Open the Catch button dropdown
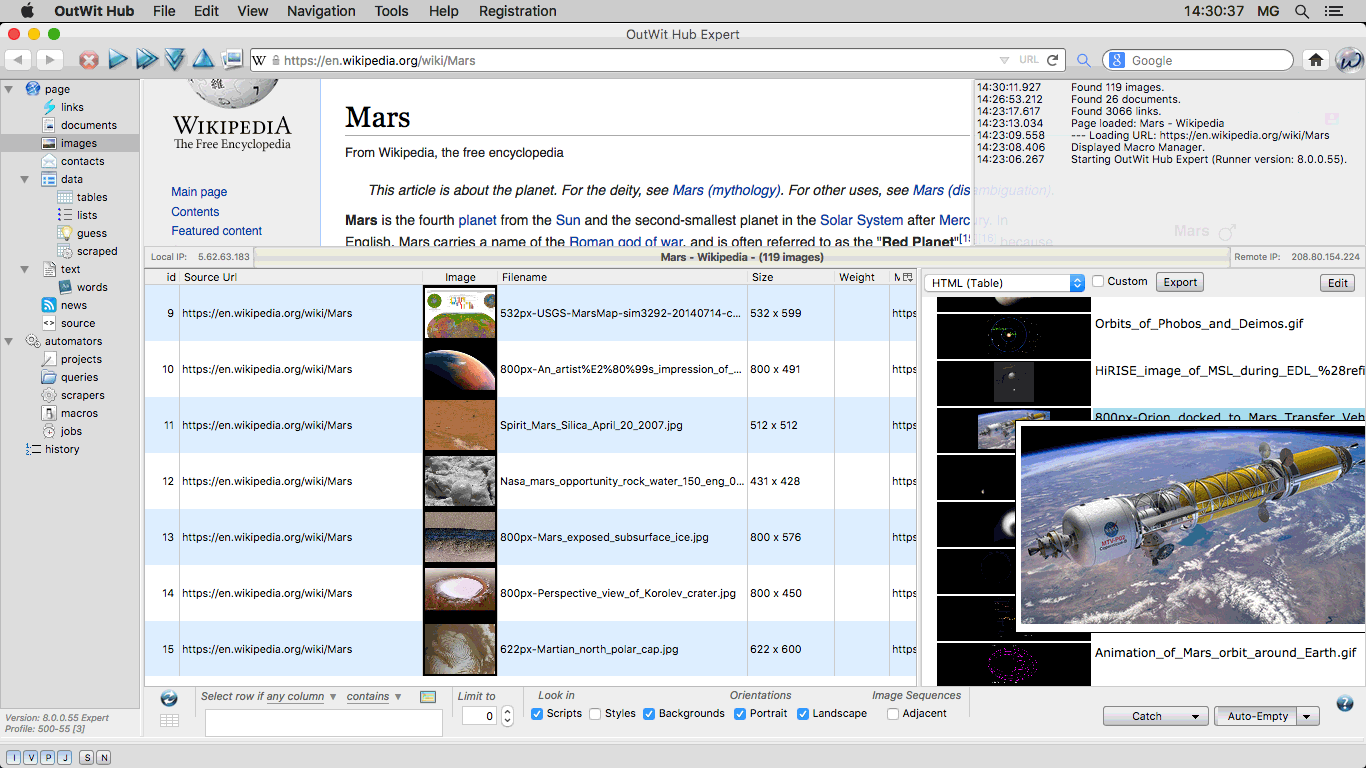 click(x=1195, y=716)
